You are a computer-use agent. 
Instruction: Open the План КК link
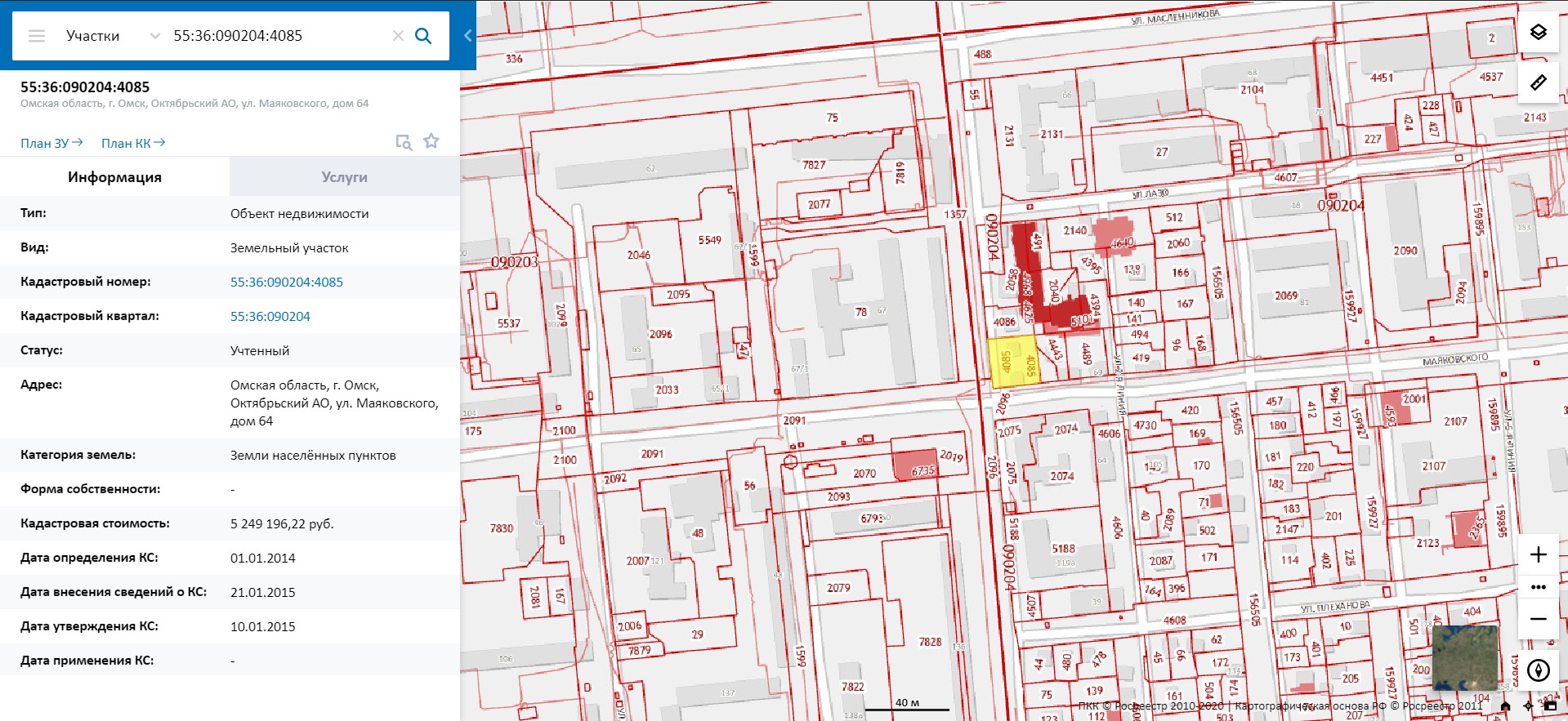(132, 143)
